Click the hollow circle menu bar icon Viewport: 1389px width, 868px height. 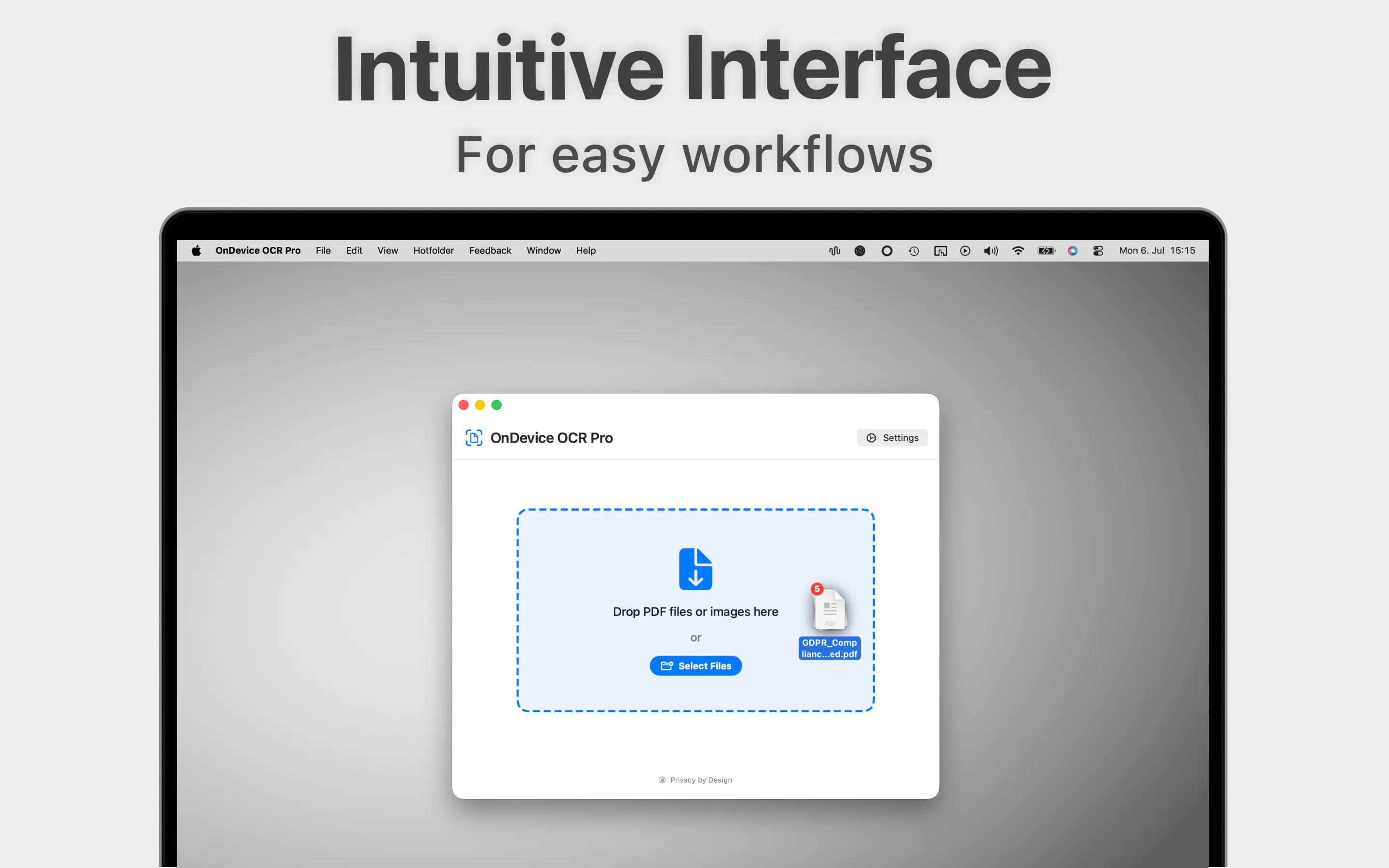[887, 251]
